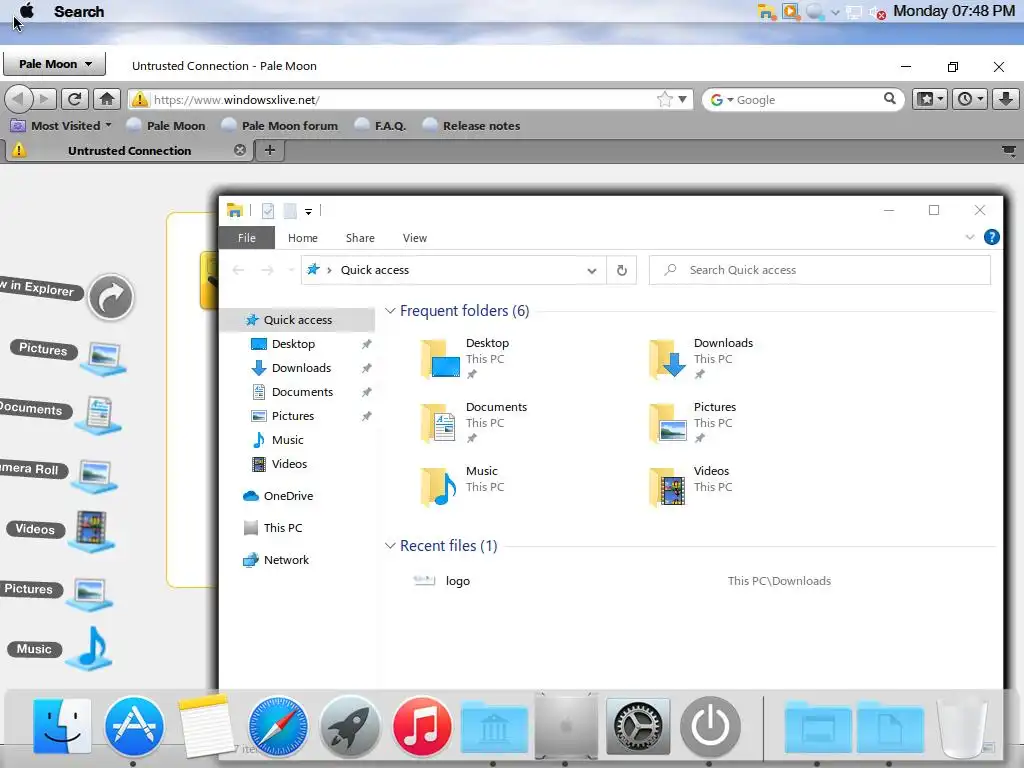Select Desktop in the navigation pane
The height and width of the screenshot is (768, 1024).
click(293, 344)
